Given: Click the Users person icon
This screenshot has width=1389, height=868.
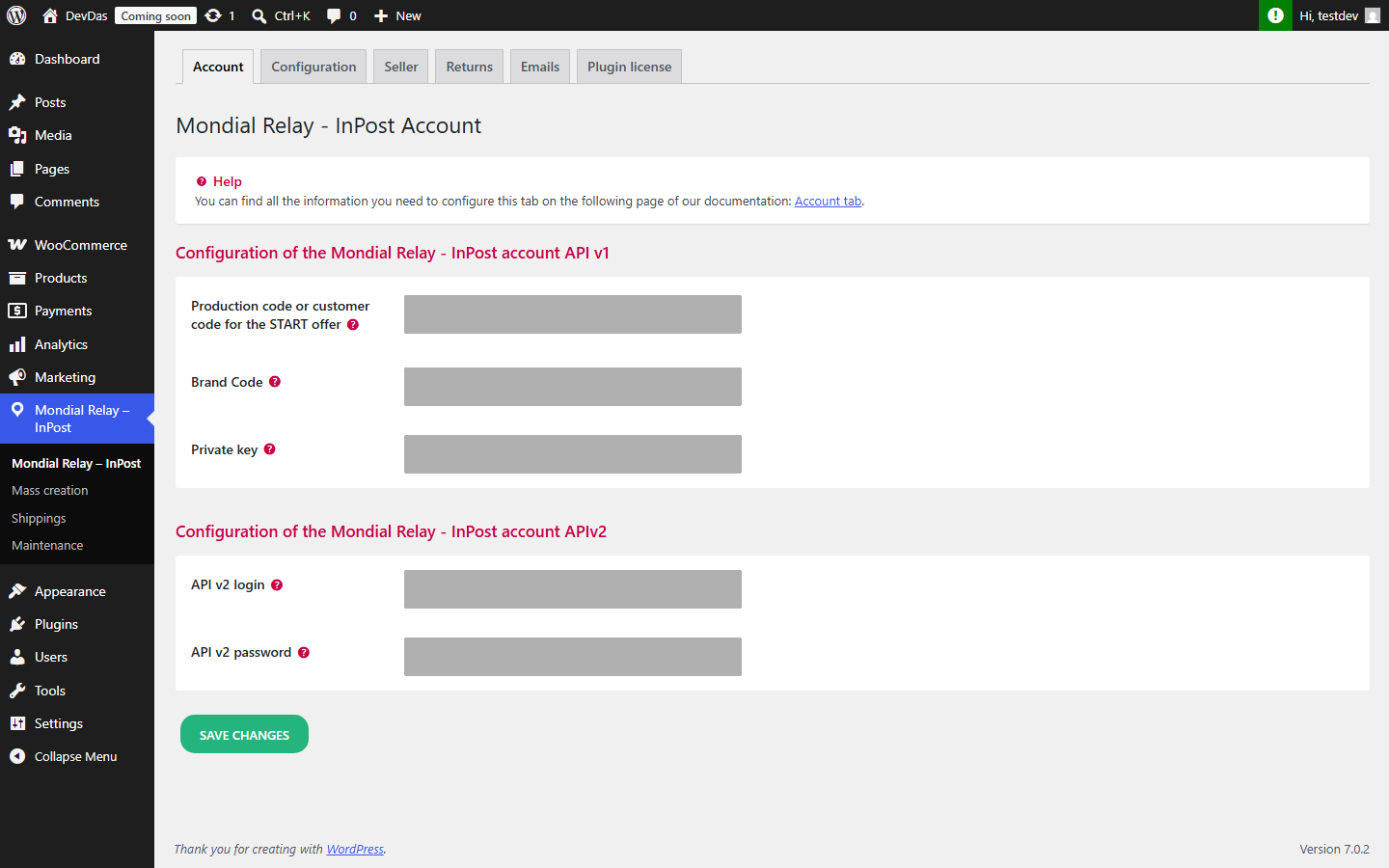Looking at the screenshot, I should pos(17,657).
